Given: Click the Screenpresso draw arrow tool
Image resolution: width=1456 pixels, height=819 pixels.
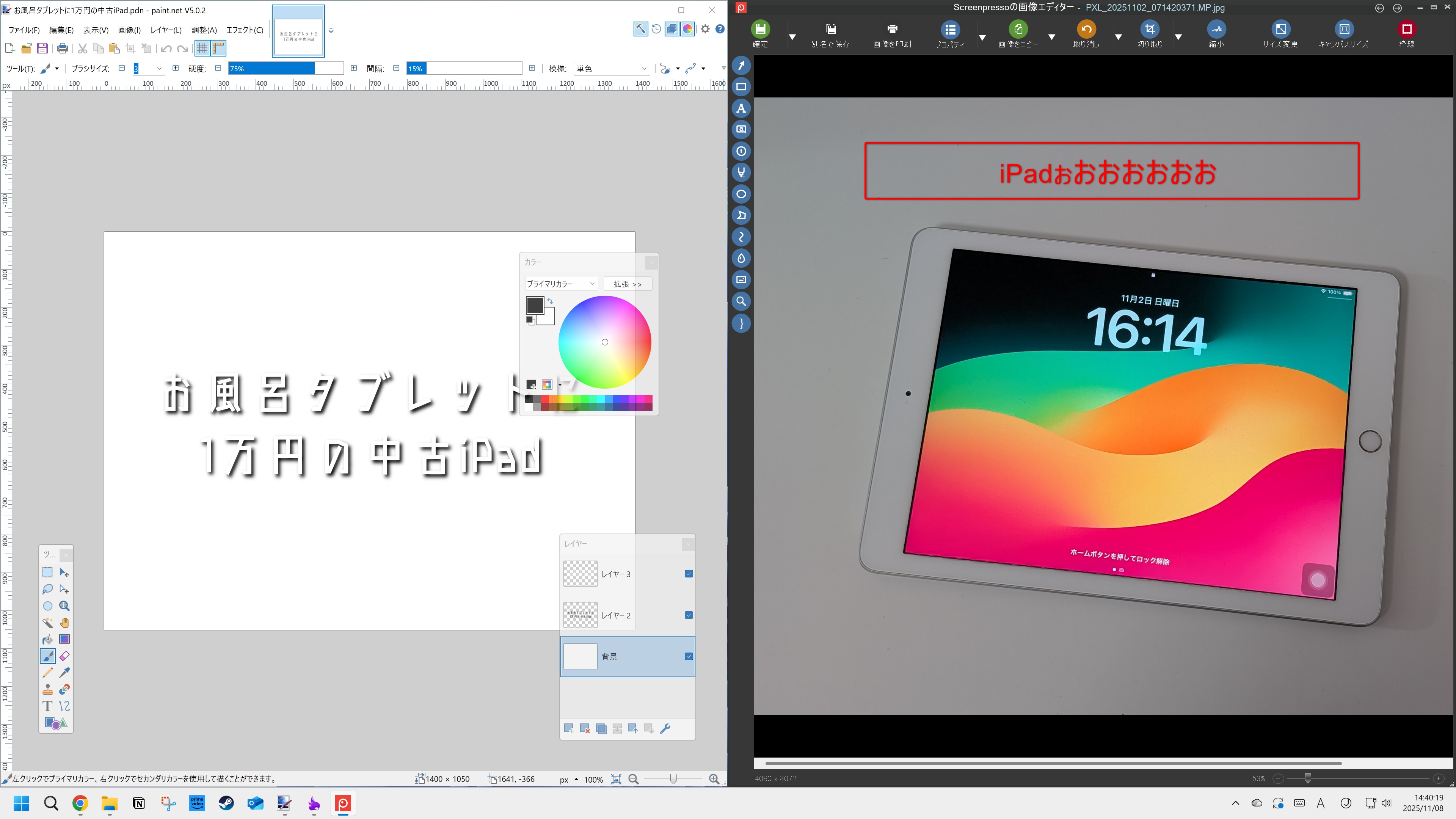Looking at the screenshot, I should (741, 66).
